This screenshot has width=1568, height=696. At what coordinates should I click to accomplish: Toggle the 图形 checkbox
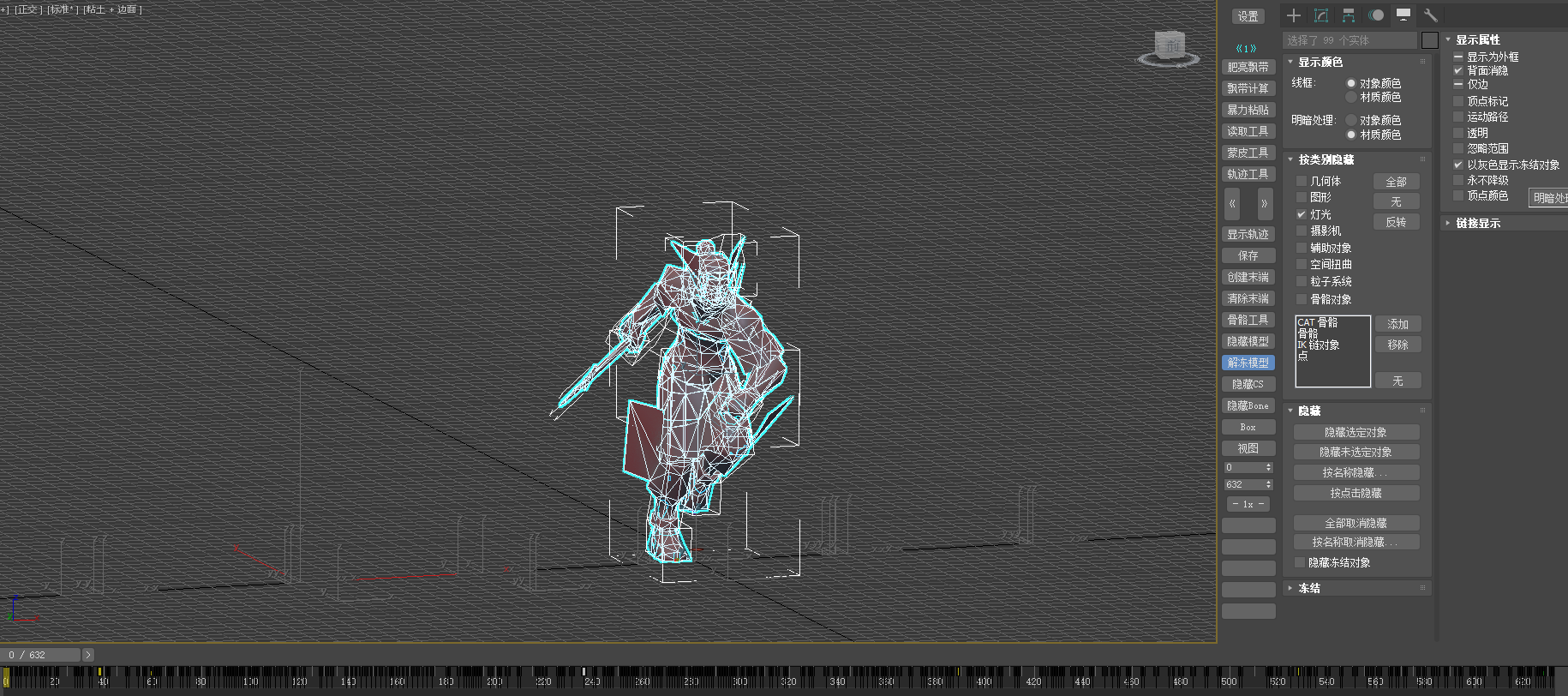1302,197
